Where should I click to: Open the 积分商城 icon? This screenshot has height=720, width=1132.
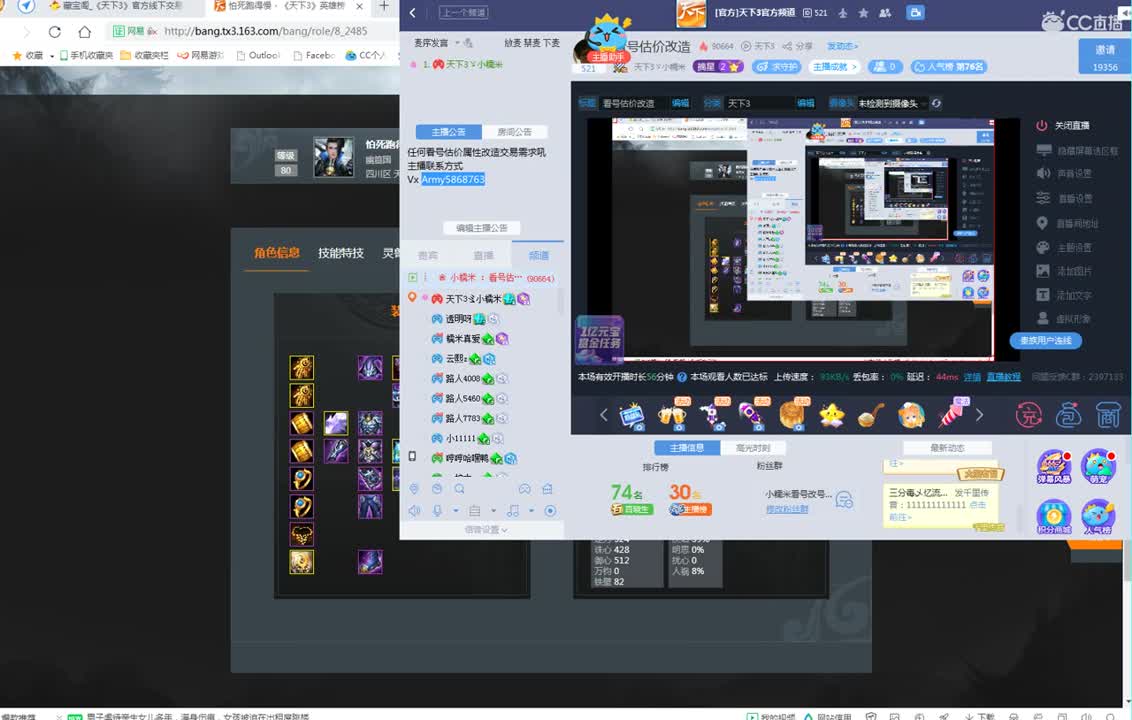coord(1053,518)
